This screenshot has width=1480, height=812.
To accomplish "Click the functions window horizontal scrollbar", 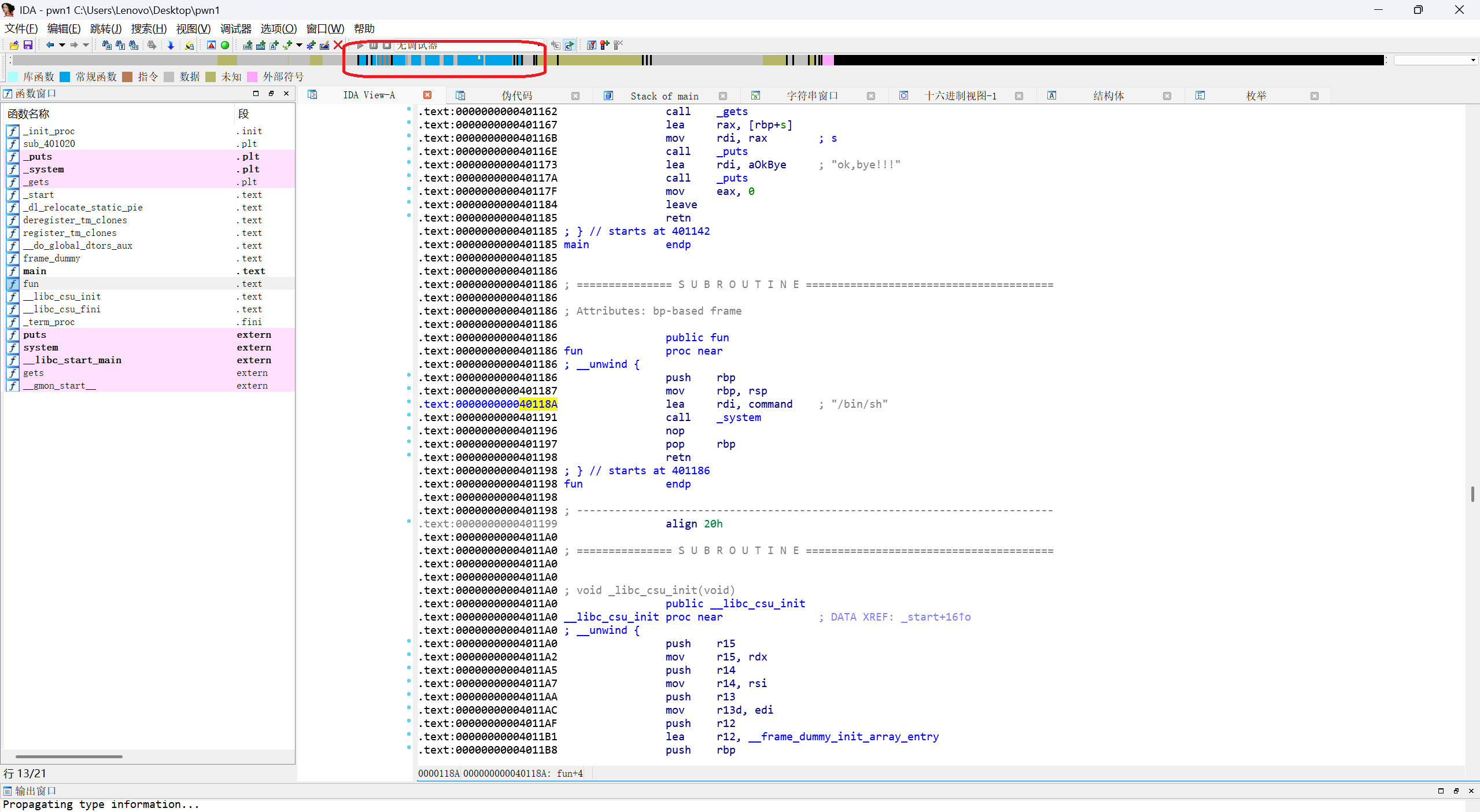I will [69, 756].
